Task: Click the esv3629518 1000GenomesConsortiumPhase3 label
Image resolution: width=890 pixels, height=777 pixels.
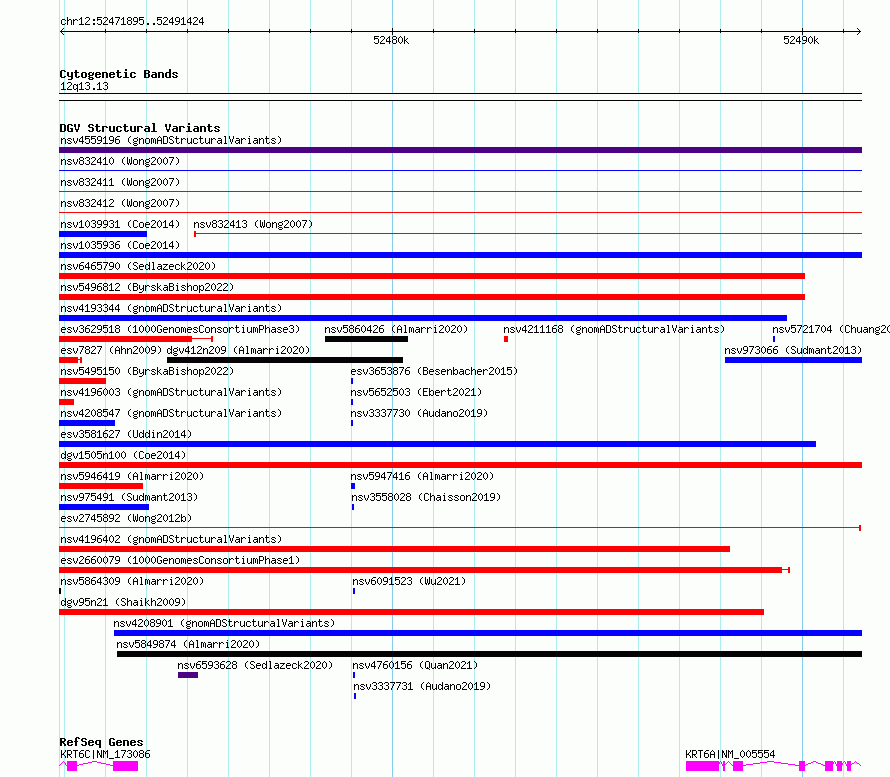Action: [x=180, y=329]
